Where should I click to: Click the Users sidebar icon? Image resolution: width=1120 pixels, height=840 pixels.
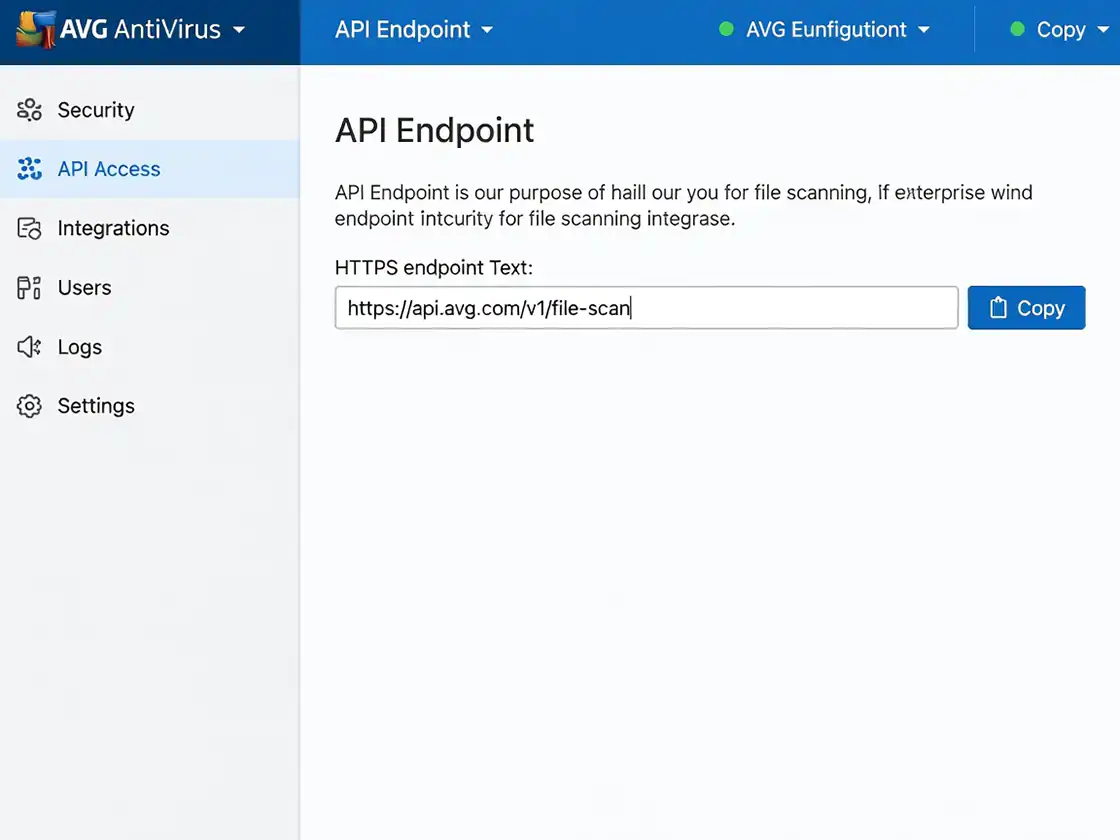29,287
